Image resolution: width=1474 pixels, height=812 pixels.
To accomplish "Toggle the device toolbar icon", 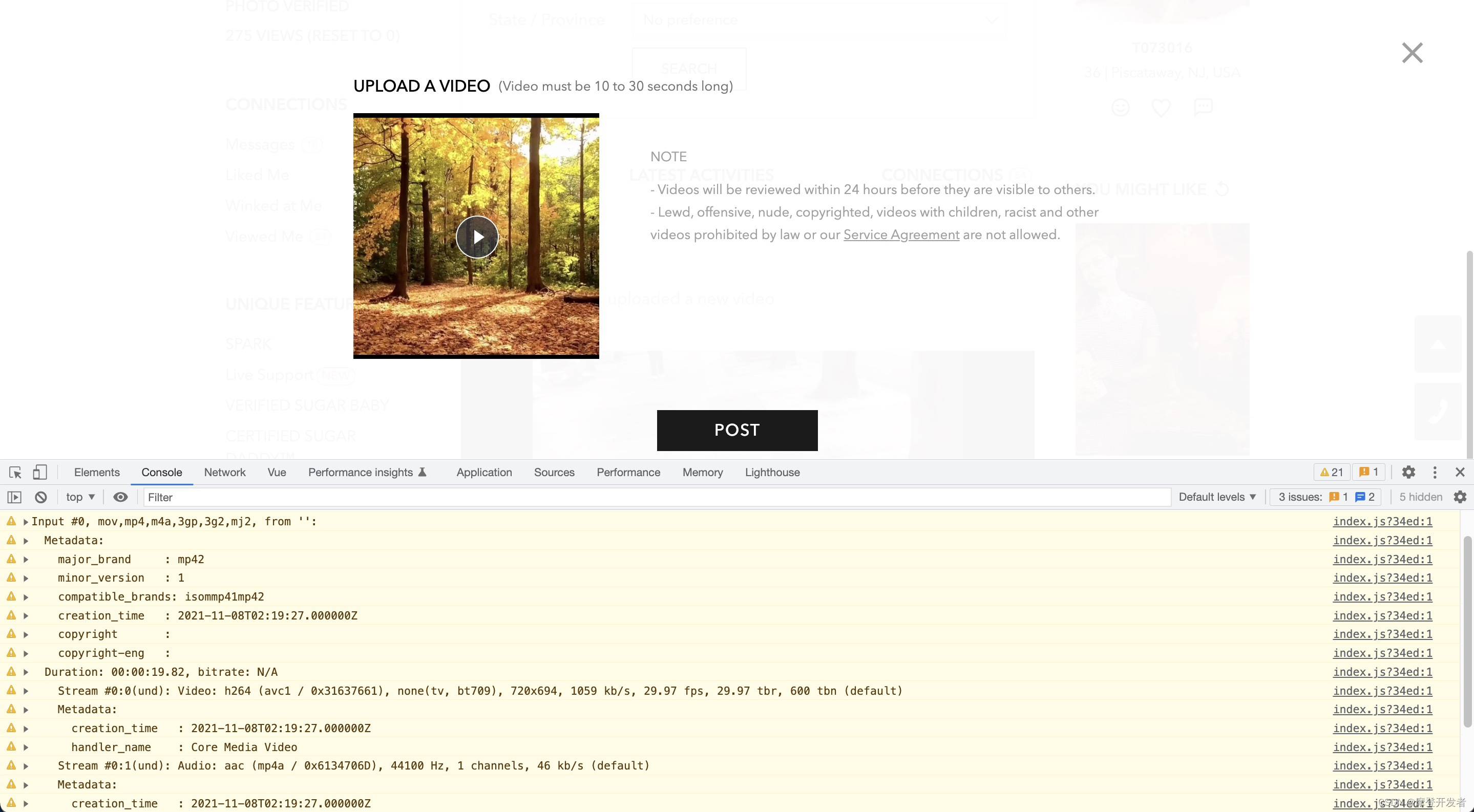I will tap(39, 473).
